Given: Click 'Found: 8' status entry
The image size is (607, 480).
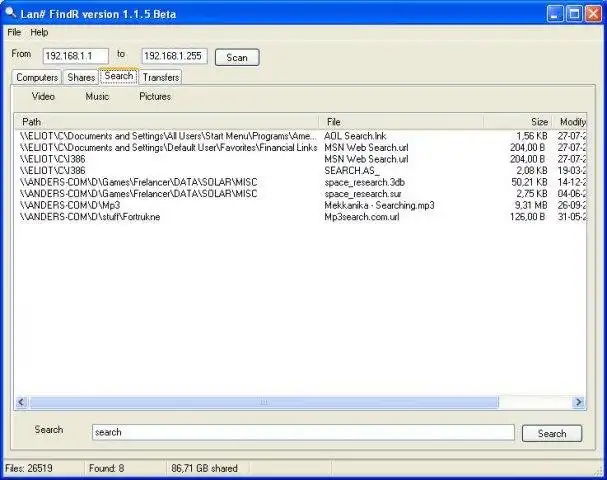Looking at the screenshot, I should click(x=106, y=469).
